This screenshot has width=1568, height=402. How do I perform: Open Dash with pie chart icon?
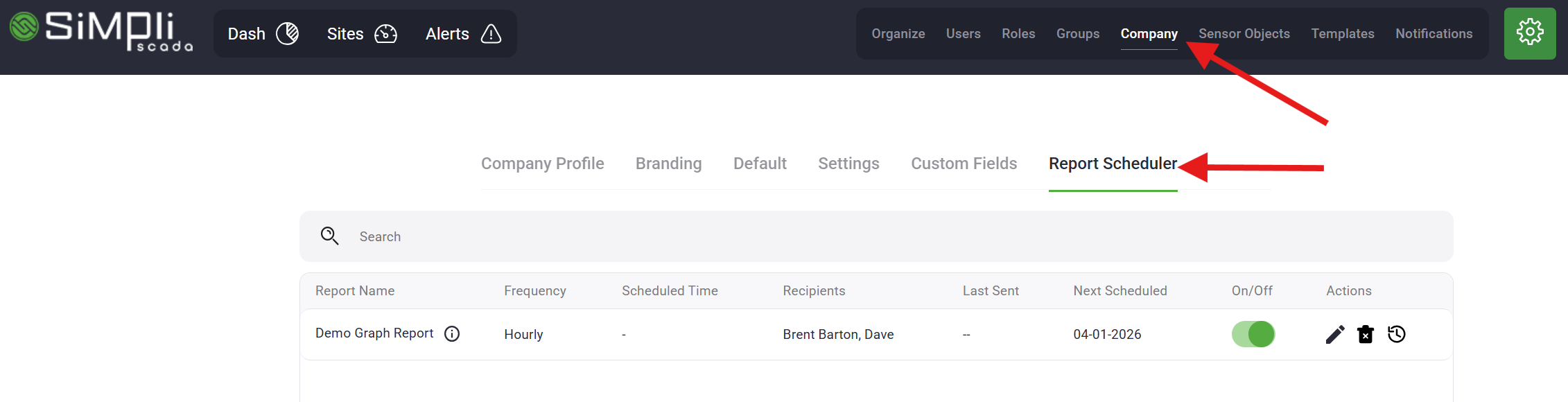pos(263,34)
